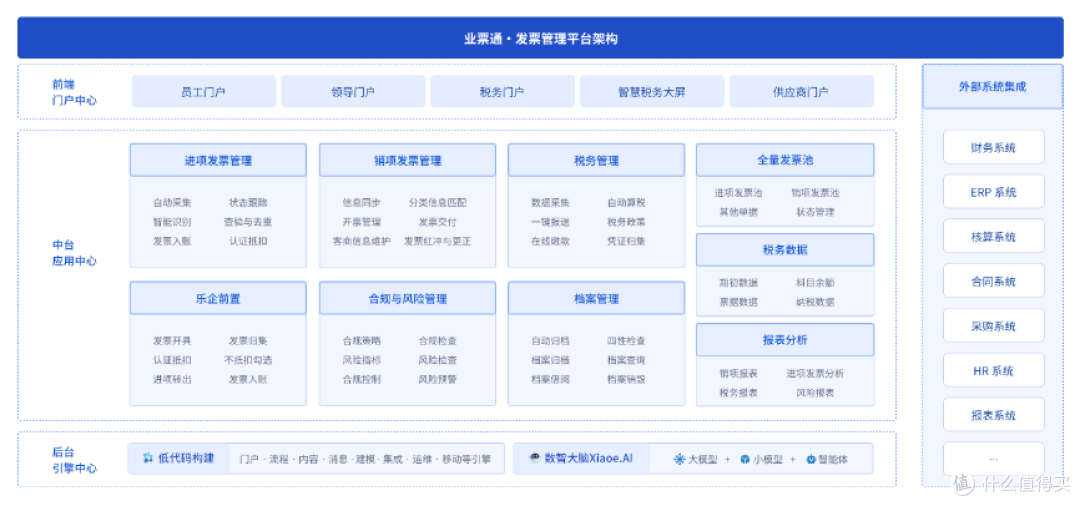This screenshot has height=506, width=1080.
Task: Click the ellipsis box under 报表系统
Action: 994,458
